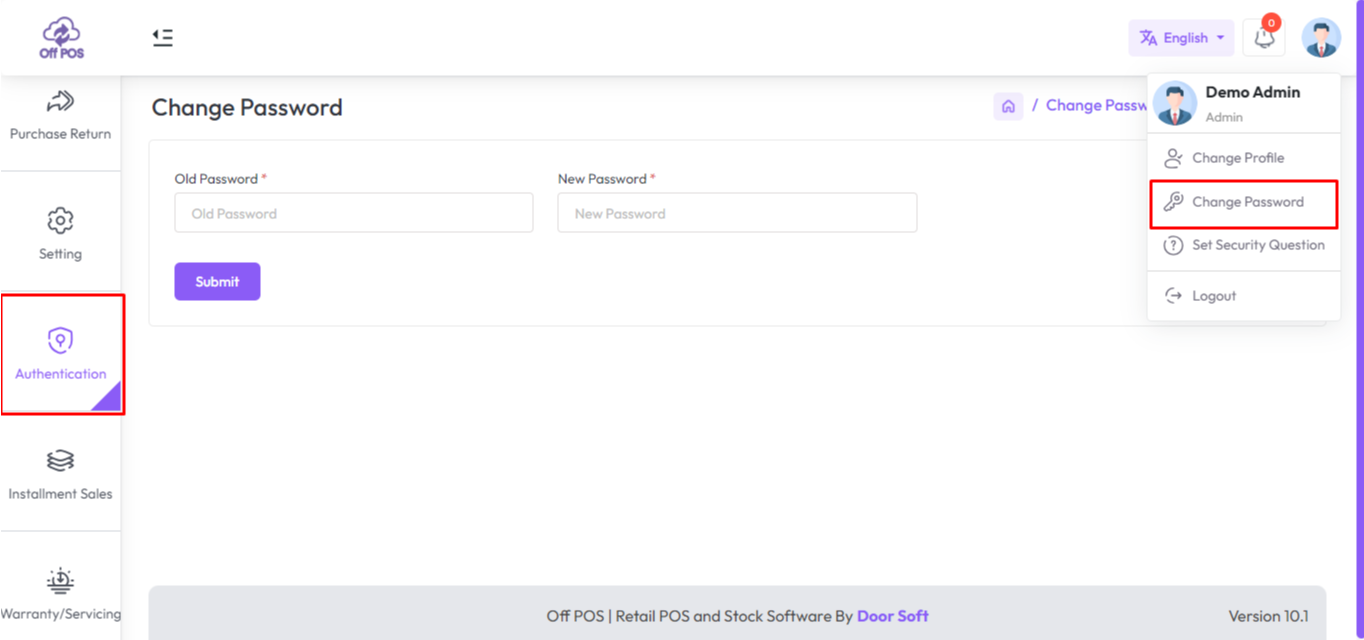Click the Old Password input field
The height and width of the screenshot is (640, 1364).
(354, 213)
